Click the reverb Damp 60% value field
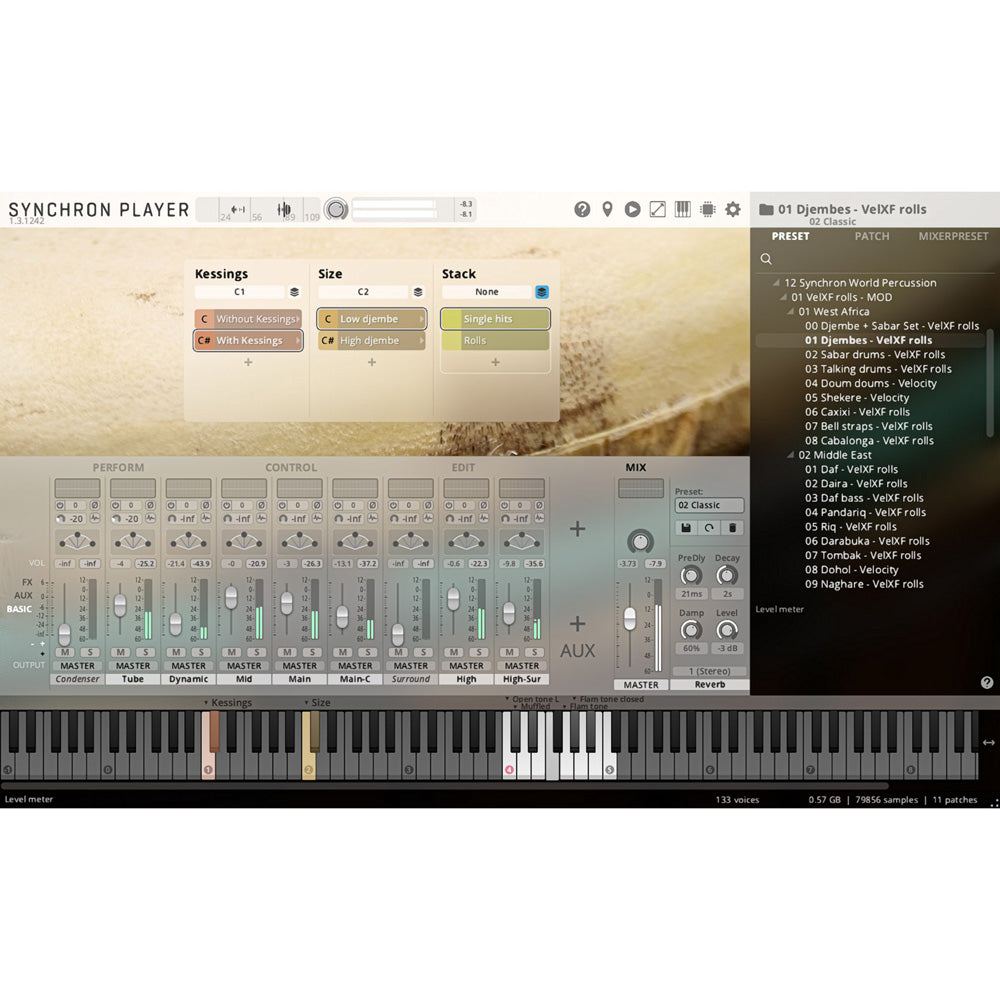Image resolution: width=1000 pixels, height=1000 pixels. click(x=691, y=649)
